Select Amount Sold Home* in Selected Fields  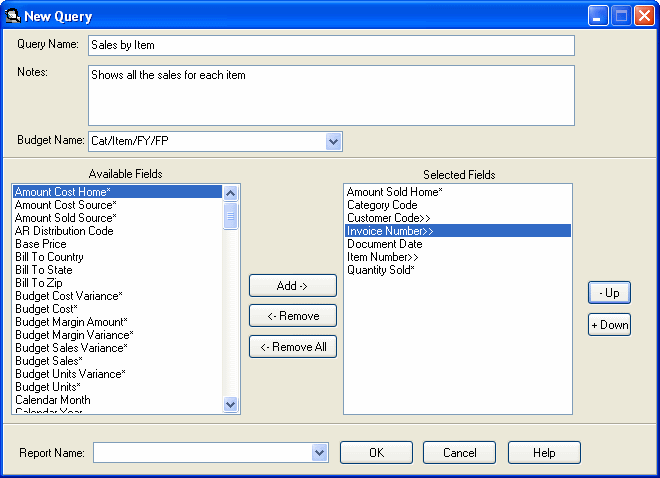point(458,192)
